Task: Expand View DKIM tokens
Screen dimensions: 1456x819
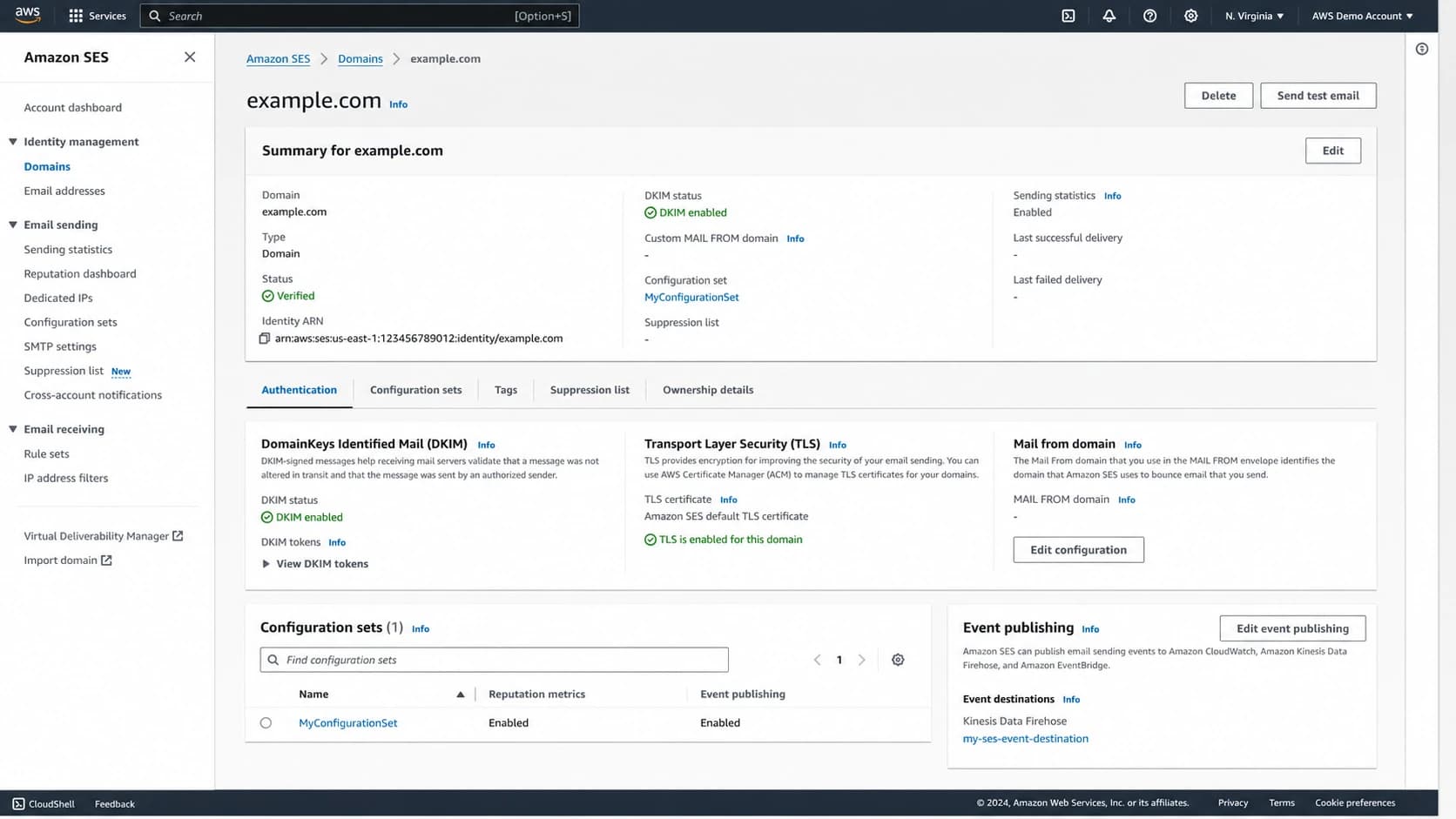Action: coord(315,564)
